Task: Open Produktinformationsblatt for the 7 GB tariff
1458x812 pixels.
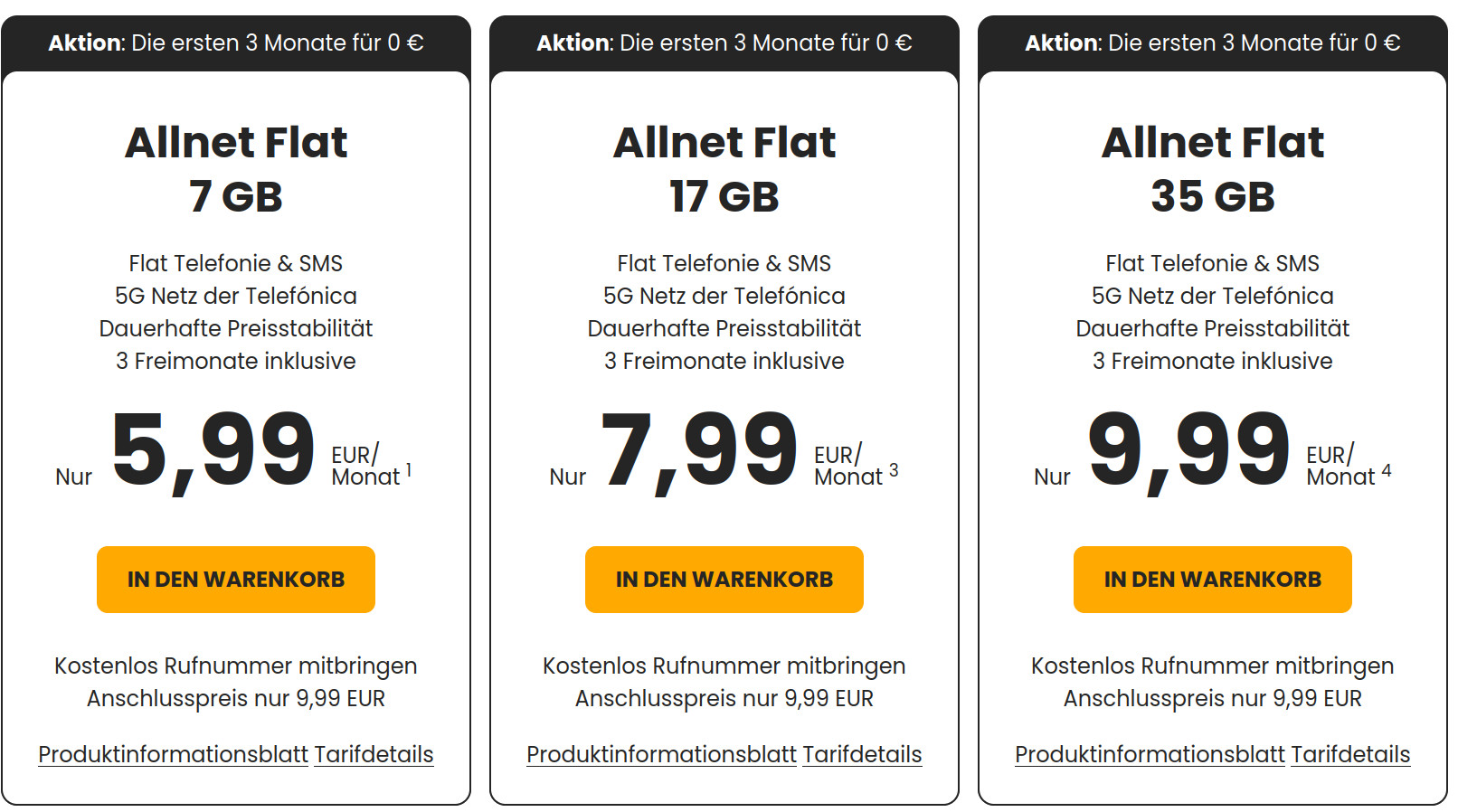Action: tap(172, 753)
